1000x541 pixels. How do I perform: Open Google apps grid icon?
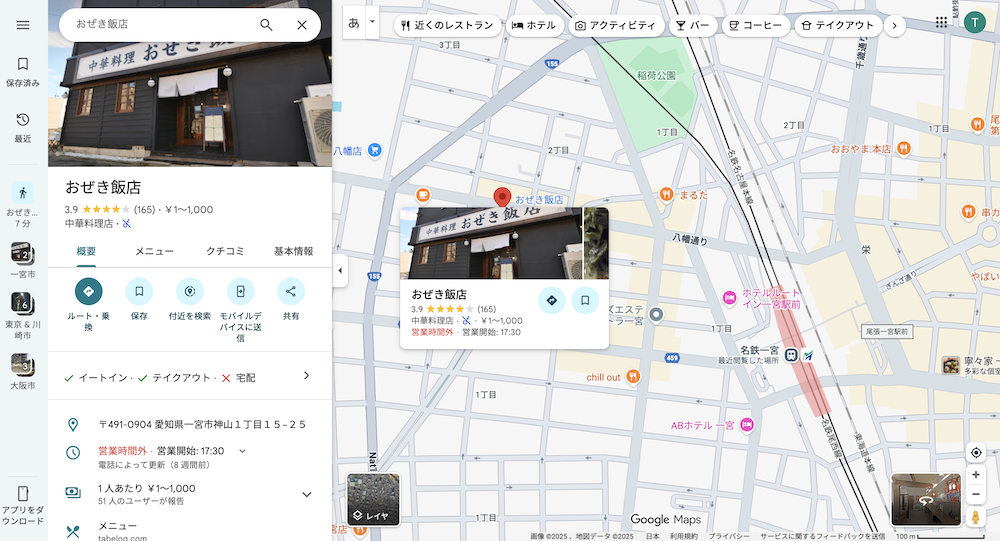(941, 23)
